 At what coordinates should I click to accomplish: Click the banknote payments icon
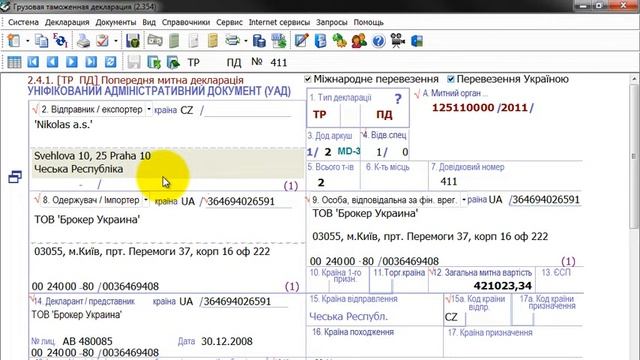click(155, 41)
